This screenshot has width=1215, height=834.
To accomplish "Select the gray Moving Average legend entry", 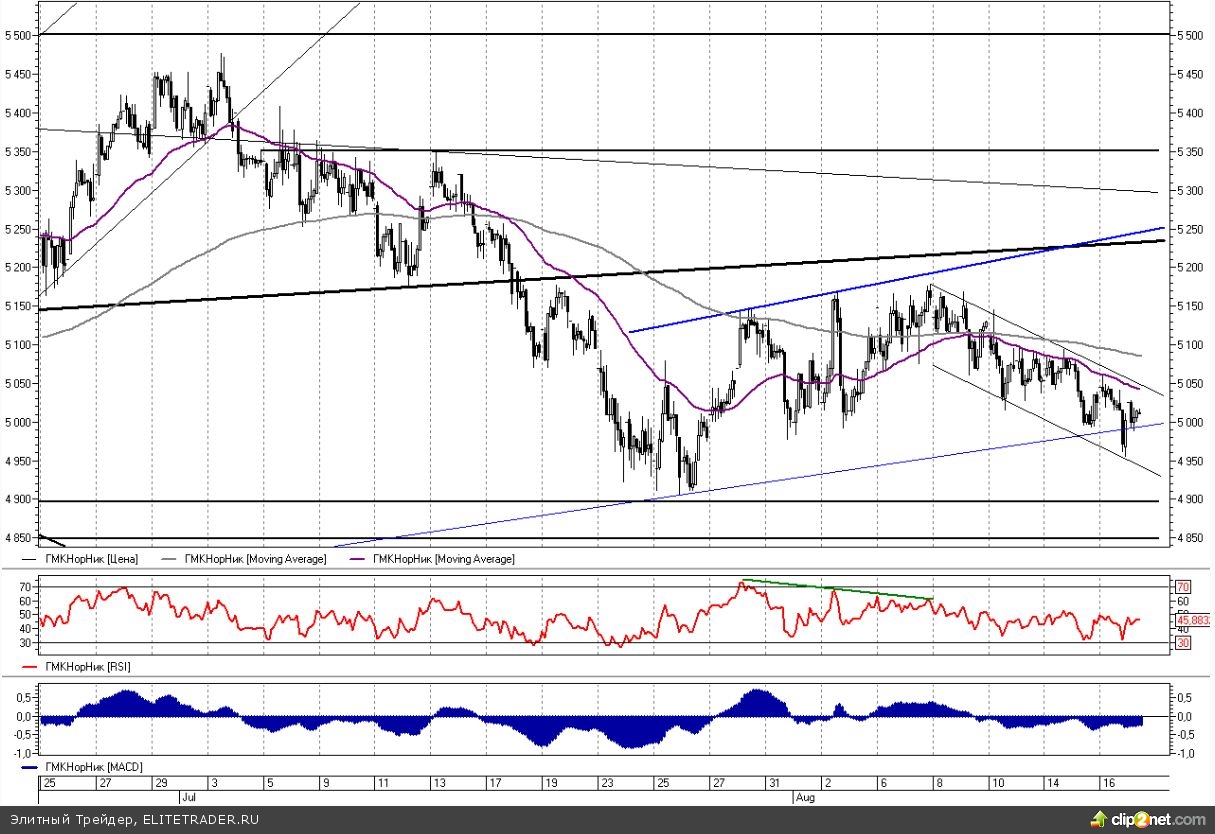I will pos(254,559).
